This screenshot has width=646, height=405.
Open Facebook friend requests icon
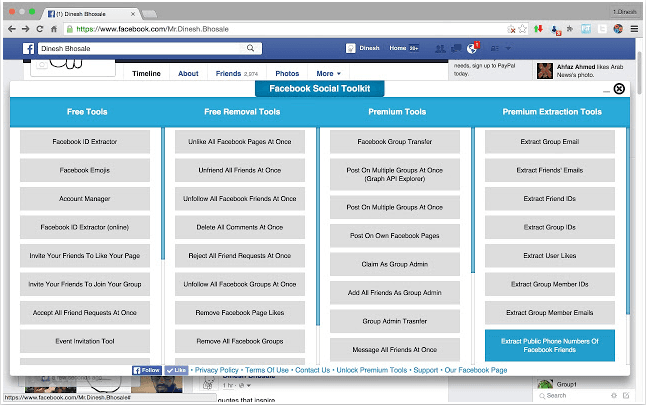tap(440, 49)
